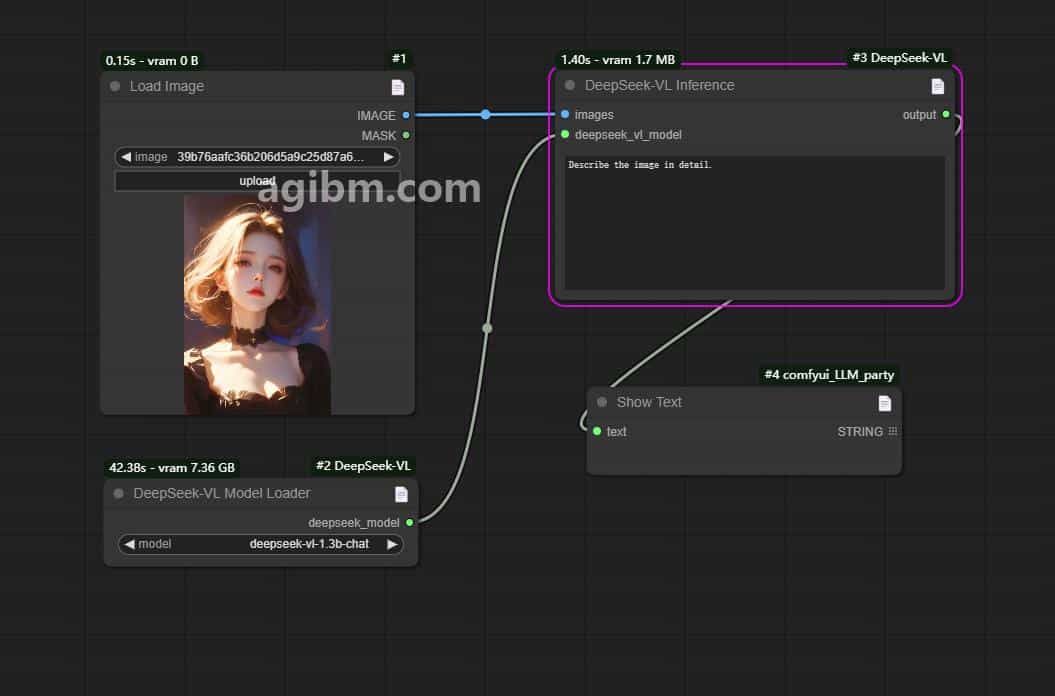This screenshot has height=696, width=1055.
Task: Click the midpoint dot on the deepseek model link
Action: 487,328
